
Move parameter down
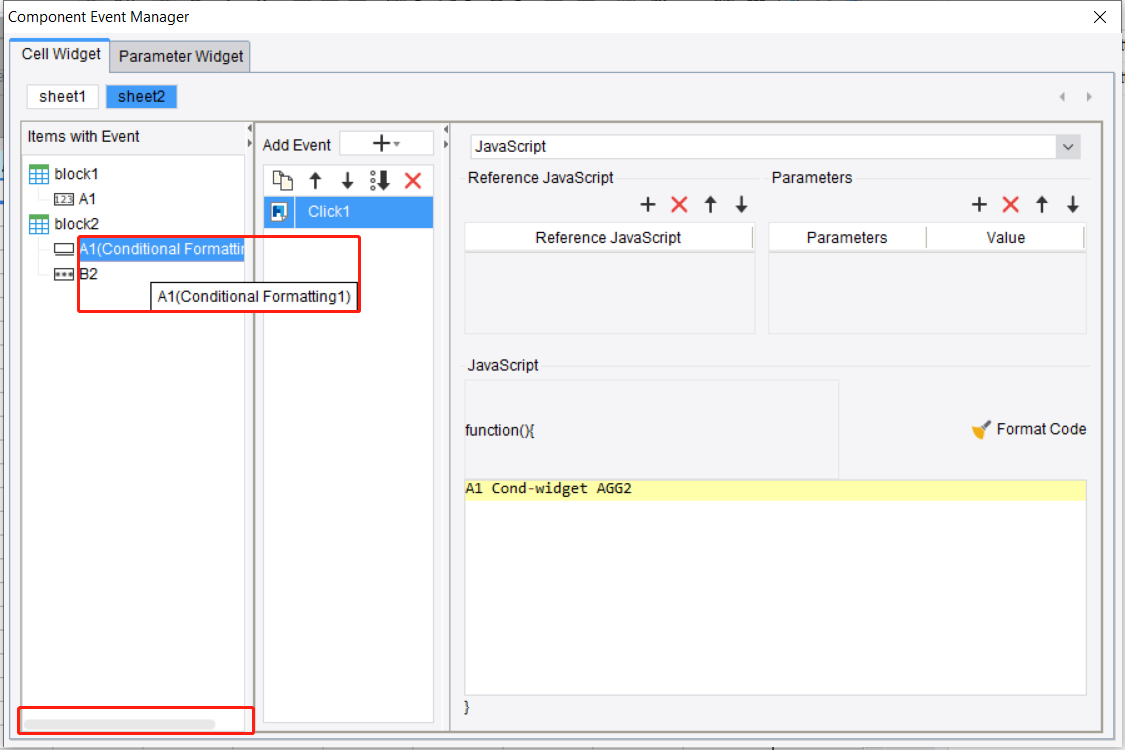coord(1073,205)
